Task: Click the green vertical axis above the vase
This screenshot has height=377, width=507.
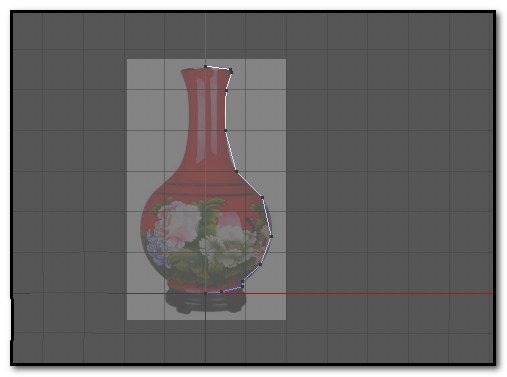Action: click(x=205, y=38)
